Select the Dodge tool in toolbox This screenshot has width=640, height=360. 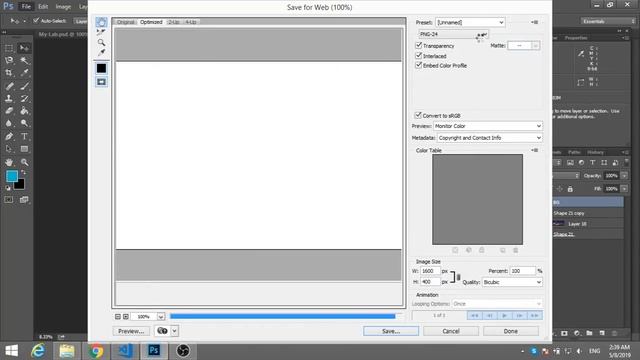pos(24,123)
